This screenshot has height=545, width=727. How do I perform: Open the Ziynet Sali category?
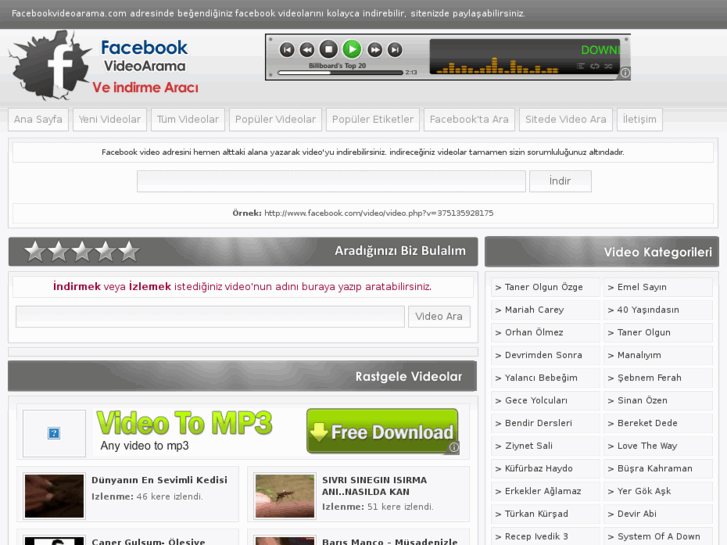click(546, 446)
